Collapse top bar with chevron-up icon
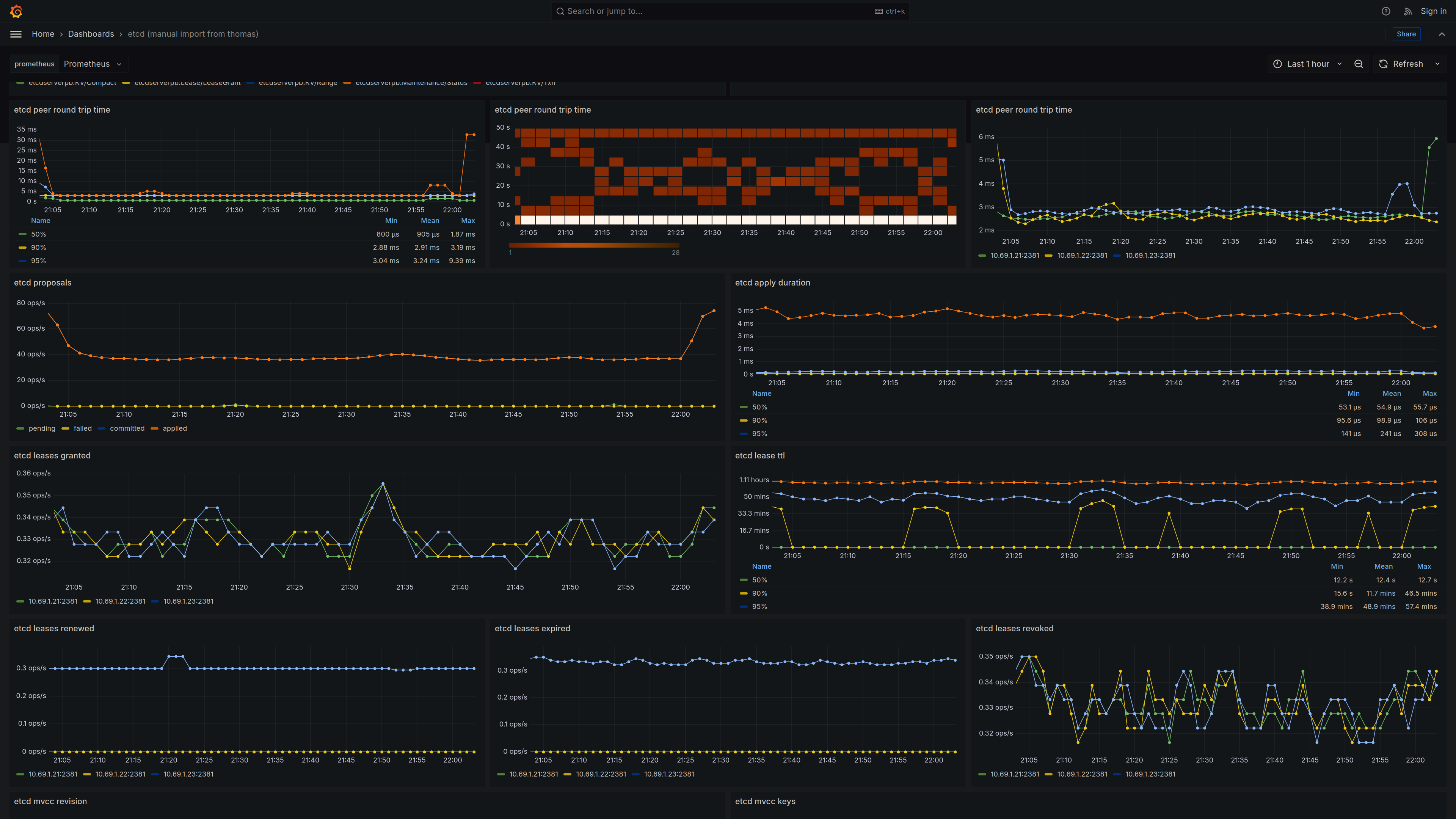 click(1442, 34)
